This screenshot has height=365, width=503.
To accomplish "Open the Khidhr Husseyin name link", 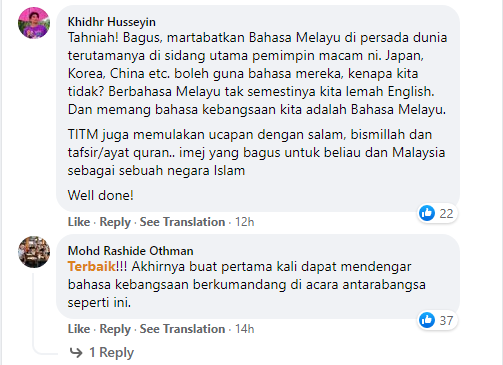I will (x=112, y=22).
